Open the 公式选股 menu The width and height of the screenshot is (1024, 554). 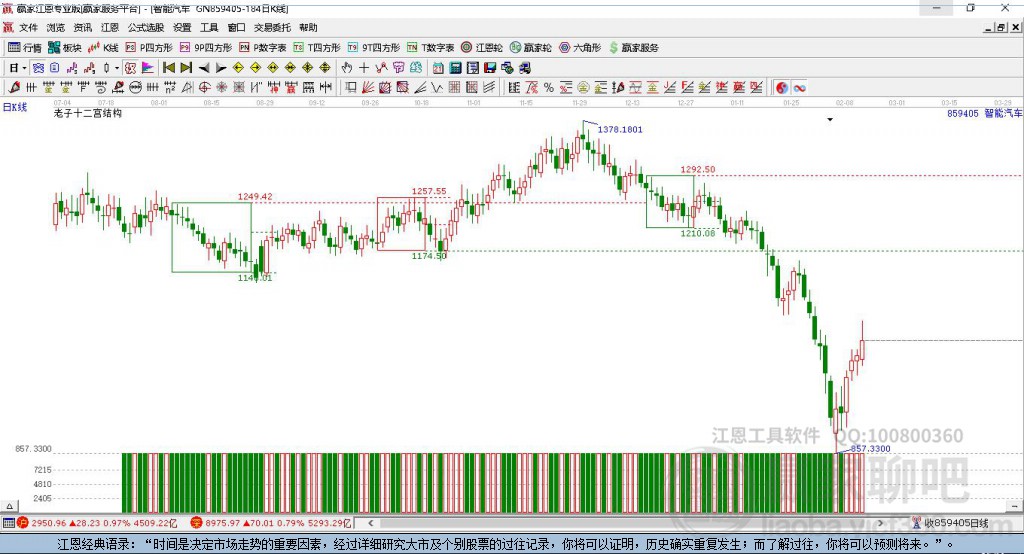pos(146,27)
